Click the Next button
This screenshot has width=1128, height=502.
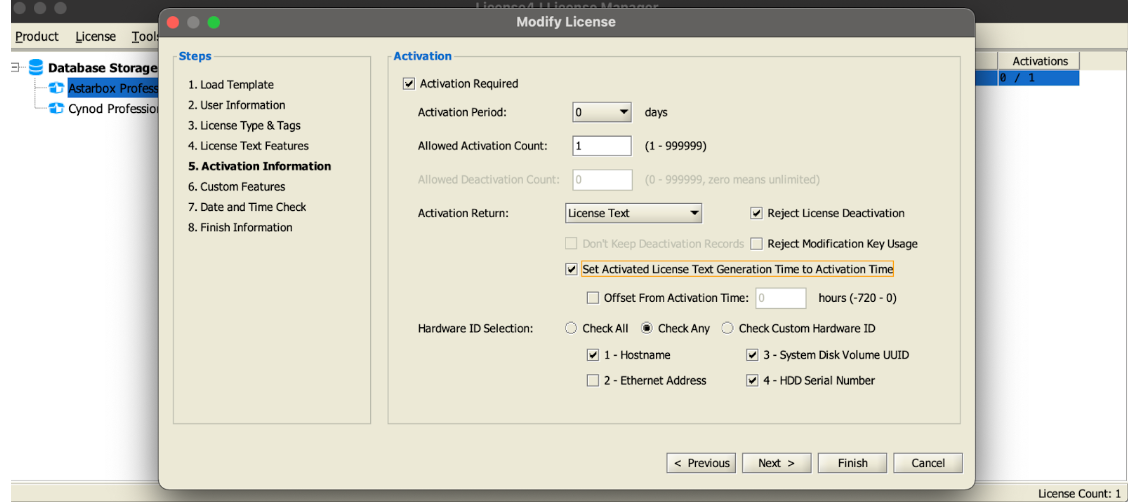click(x=776, y=463)
